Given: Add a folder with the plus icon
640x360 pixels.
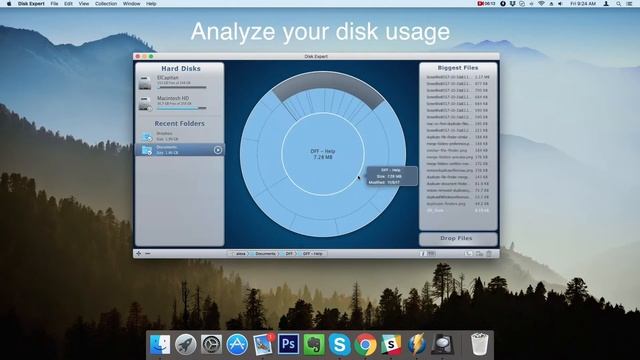Looking at the screenshot, I should pyautogui.click(x=139, y=253).
